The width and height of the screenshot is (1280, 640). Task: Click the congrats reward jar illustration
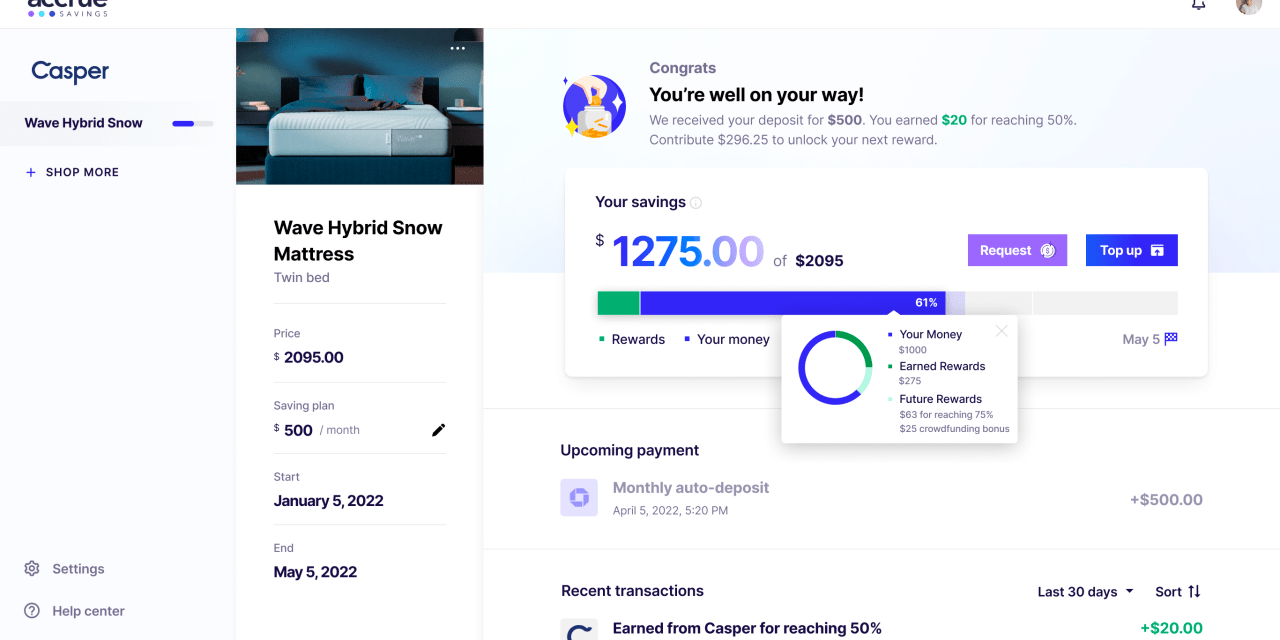coord(594,106)
